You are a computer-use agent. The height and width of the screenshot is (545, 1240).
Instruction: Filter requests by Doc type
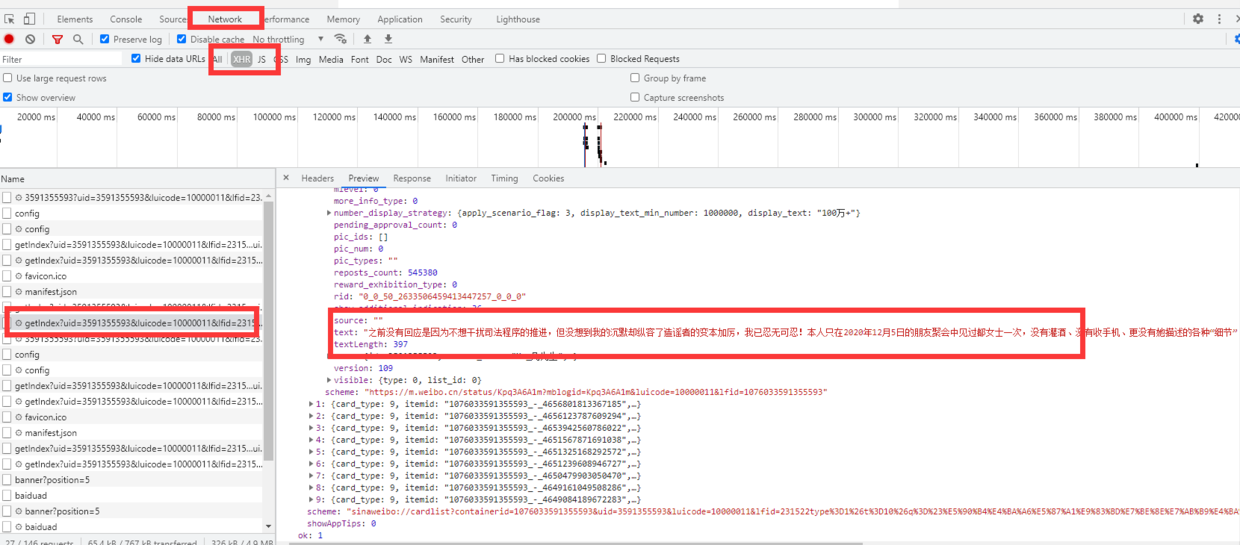click(x=384, y=60)
